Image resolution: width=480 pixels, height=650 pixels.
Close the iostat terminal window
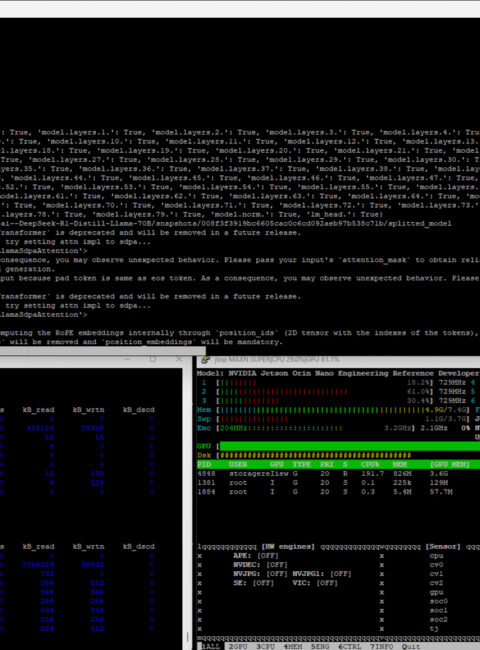click(179, 359)
